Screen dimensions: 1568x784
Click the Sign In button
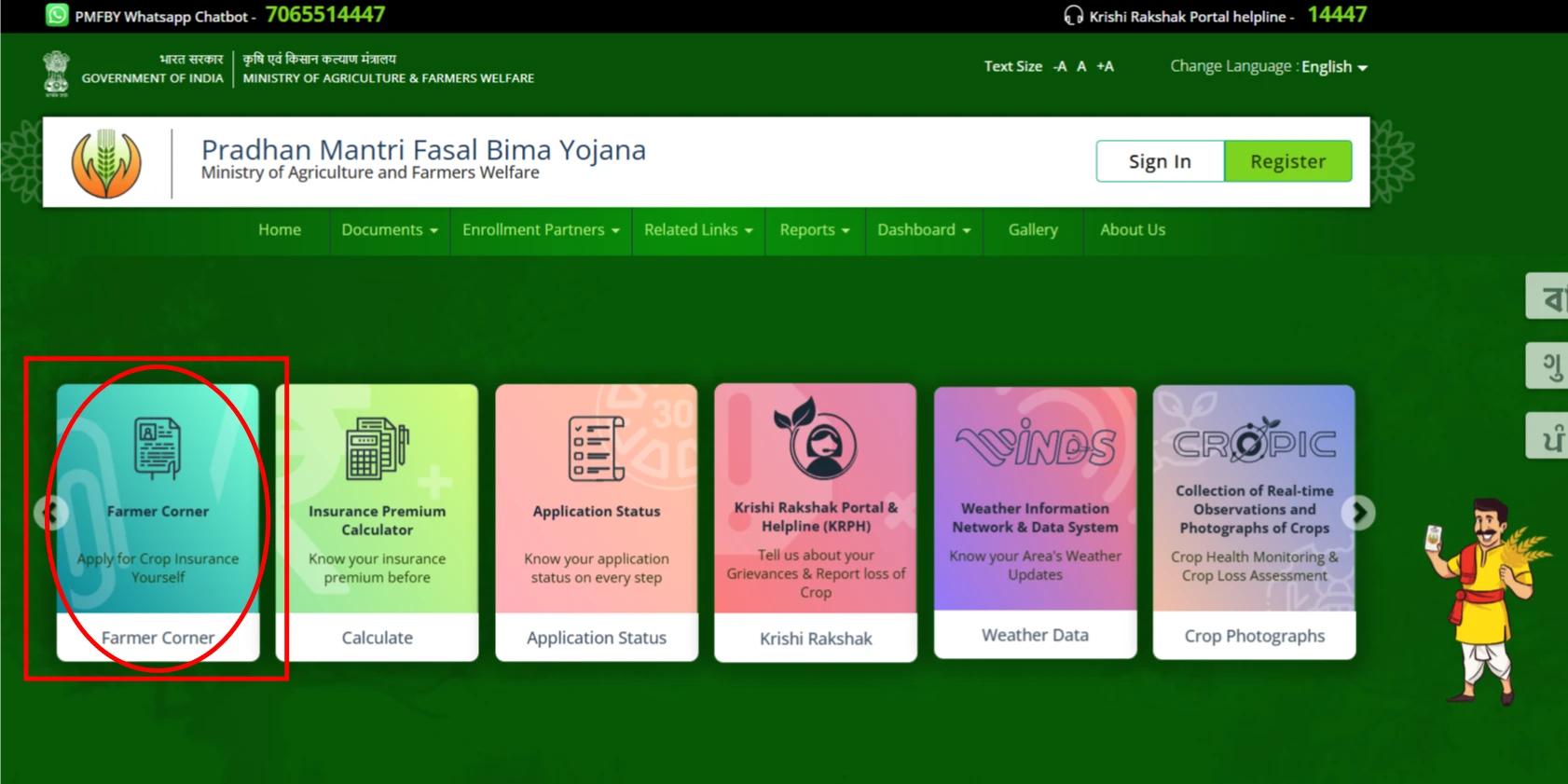coord(1160,161)
